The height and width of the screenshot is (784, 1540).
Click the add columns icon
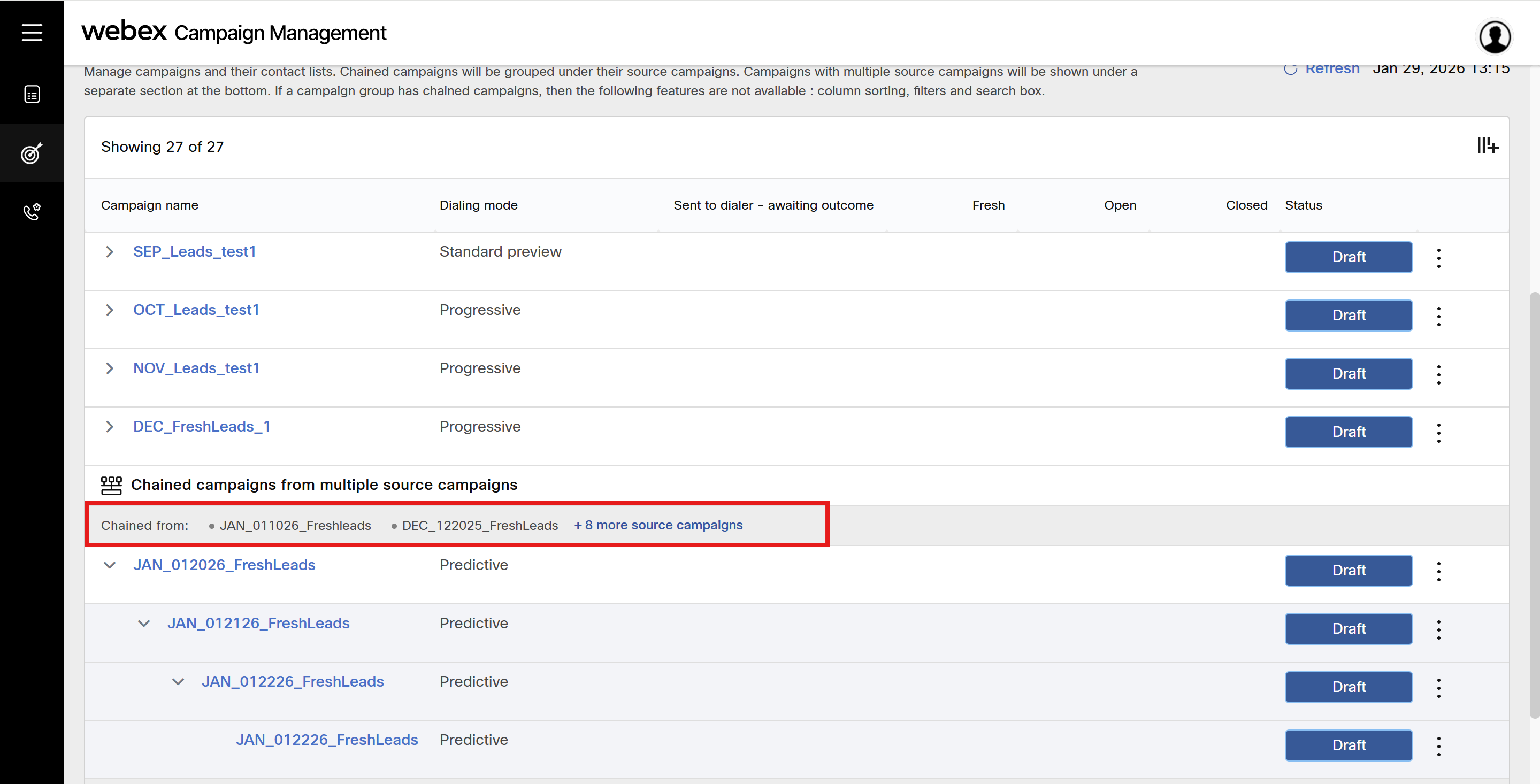tap(1487, 146)
